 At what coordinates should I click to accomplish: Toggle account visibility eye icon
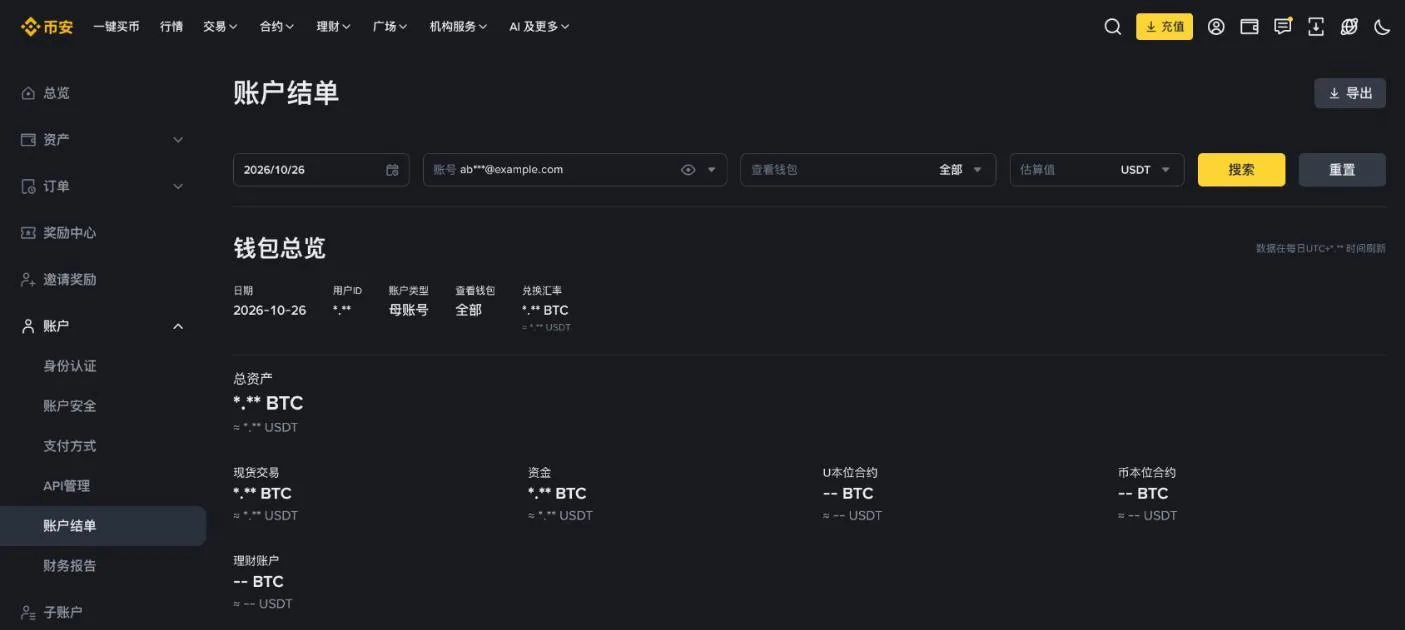688,170
